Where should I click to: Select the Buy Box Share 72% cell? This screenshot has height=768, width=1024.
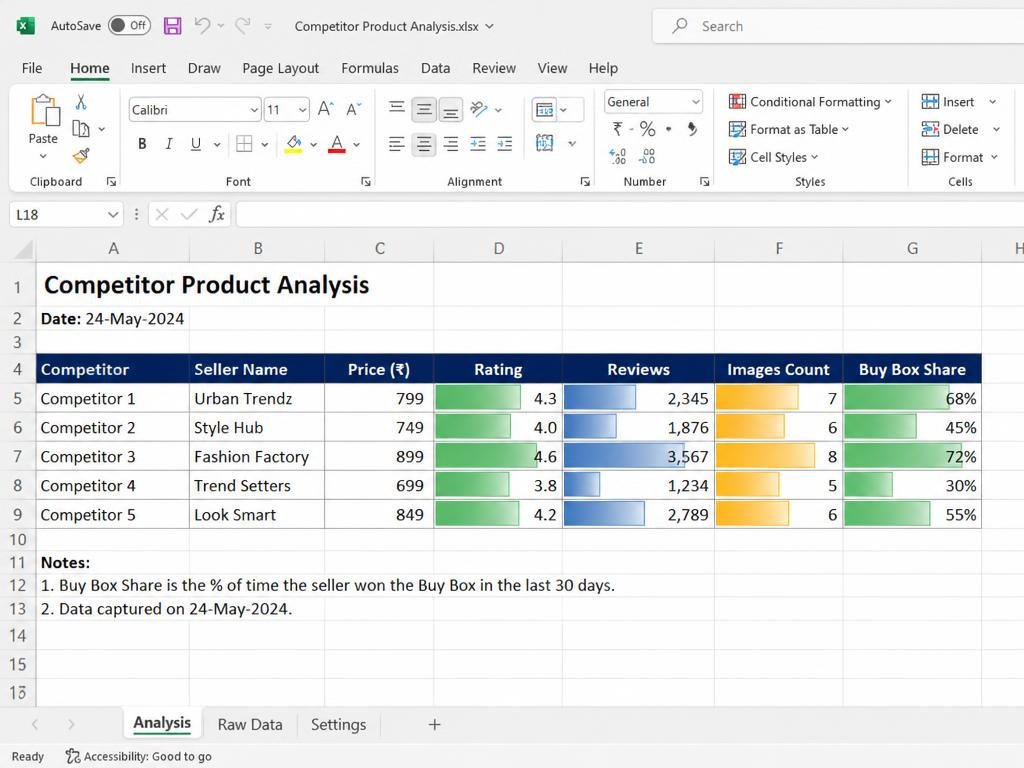(912, 456)
